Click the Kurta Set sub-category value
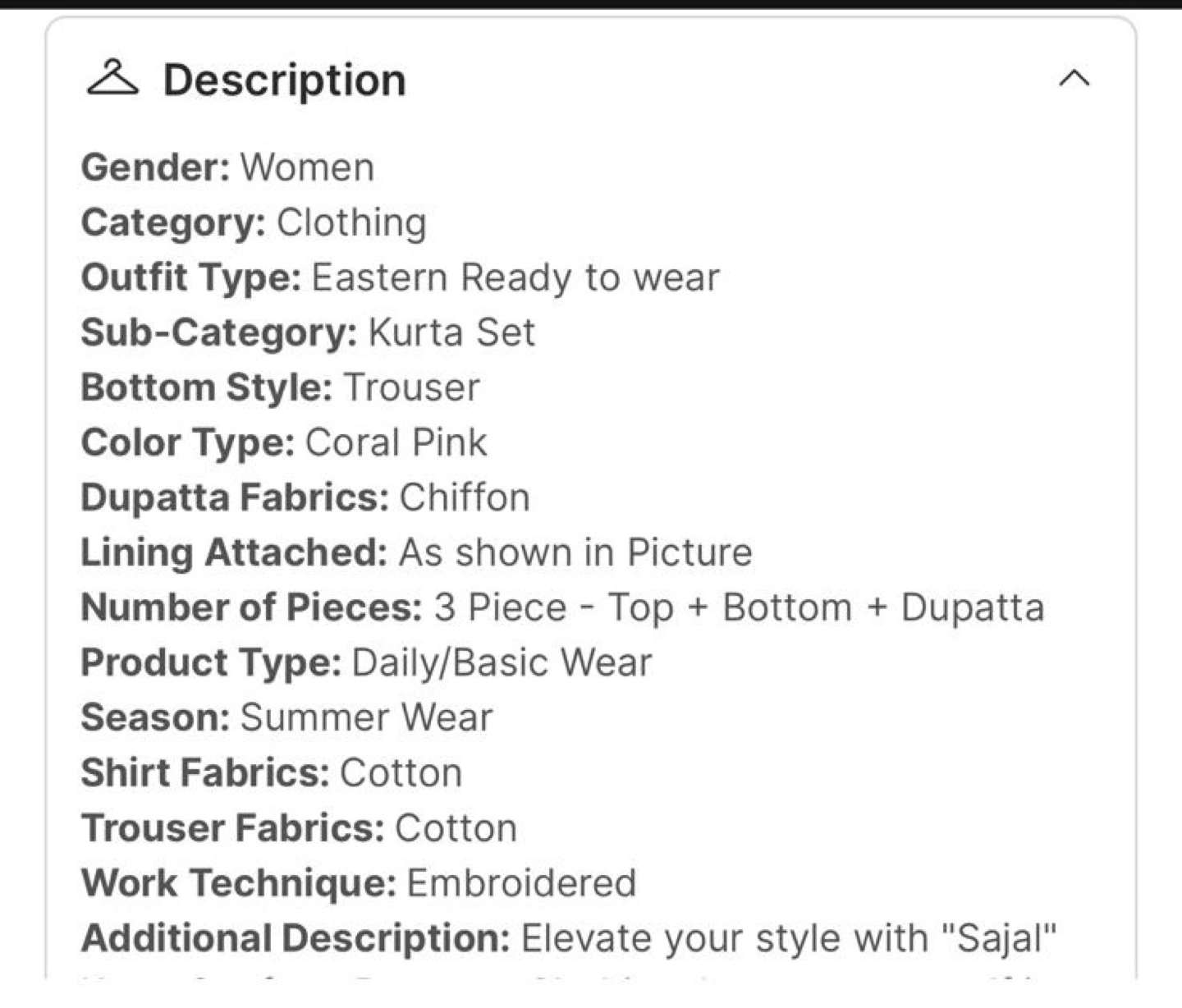 pos(451,333)
